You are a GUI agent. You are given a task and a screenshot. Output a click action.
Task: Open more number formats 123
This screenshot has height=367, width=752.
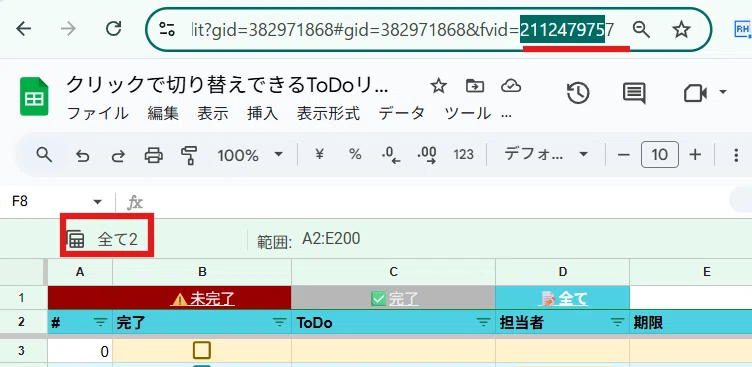463,154
